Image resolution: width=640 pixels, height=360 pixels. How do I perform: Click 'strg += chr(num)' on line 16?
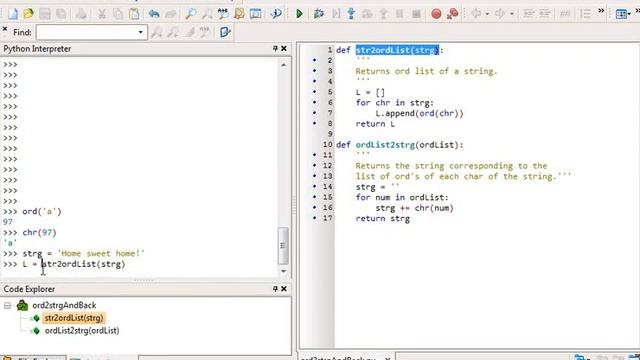(414, 208)
